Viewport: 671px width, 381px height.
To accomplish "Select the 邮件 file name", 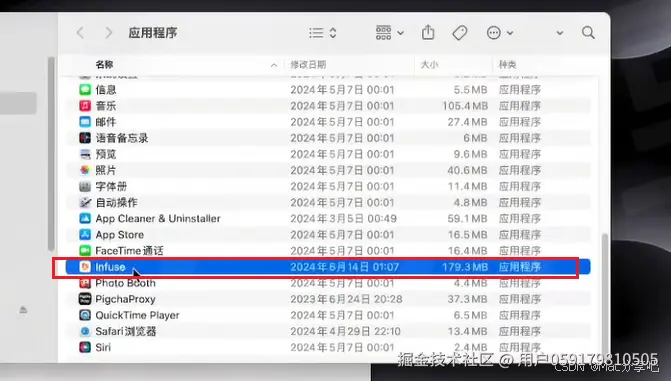I will tap(106, 122).
